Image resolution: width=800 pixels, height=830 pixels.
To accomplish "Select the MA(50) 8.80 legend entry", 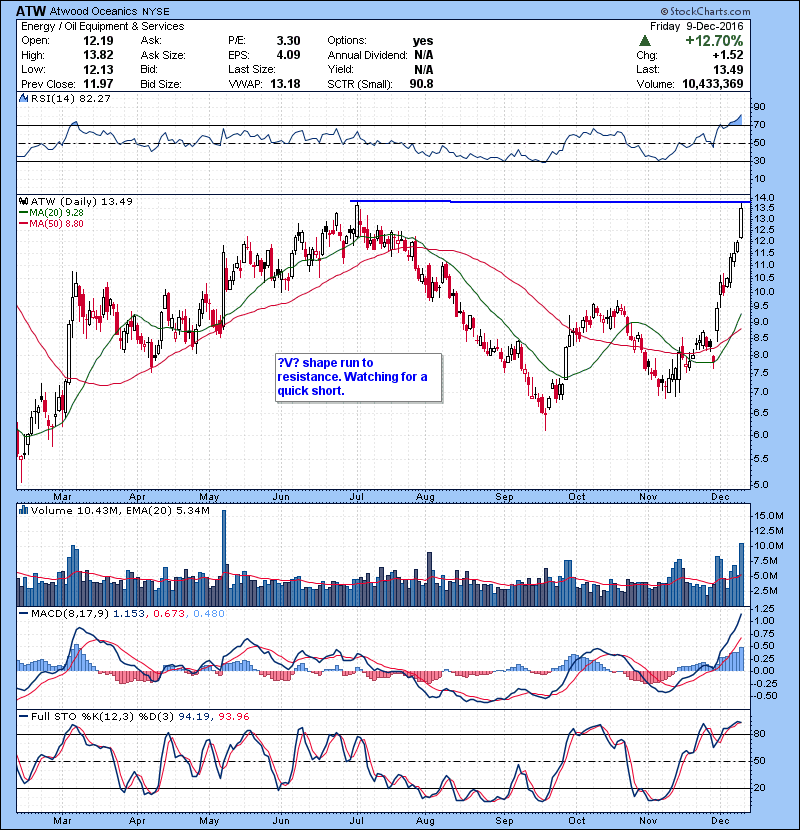I will (51, 223).
